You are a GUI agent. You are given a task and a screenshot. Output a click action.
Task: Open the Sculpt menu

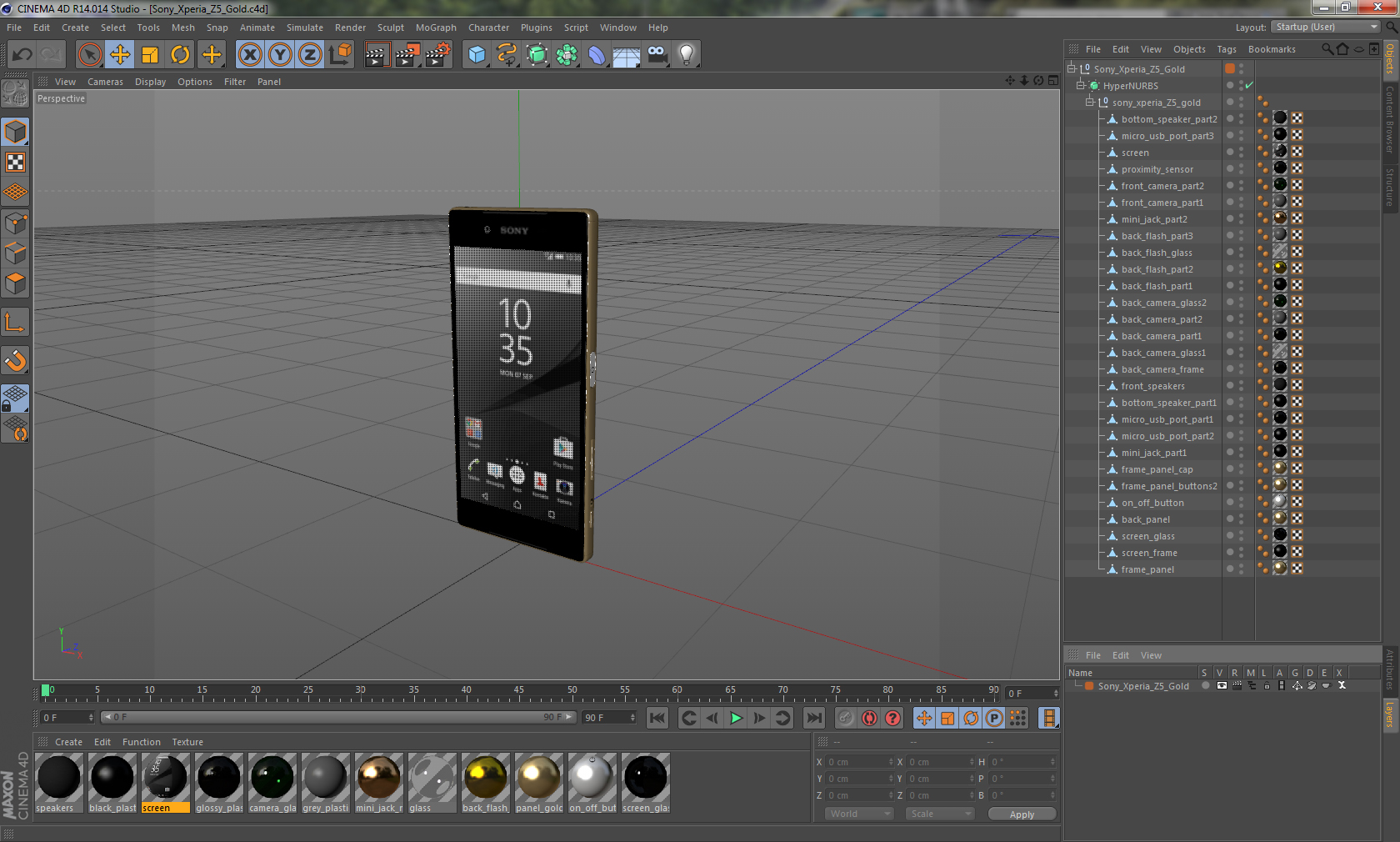click(391, 28)
